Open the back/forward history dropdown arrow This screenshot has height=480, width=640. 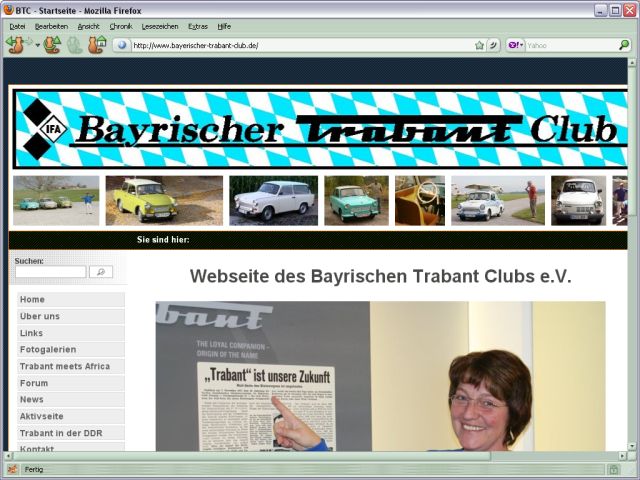[x=38, y=45]
